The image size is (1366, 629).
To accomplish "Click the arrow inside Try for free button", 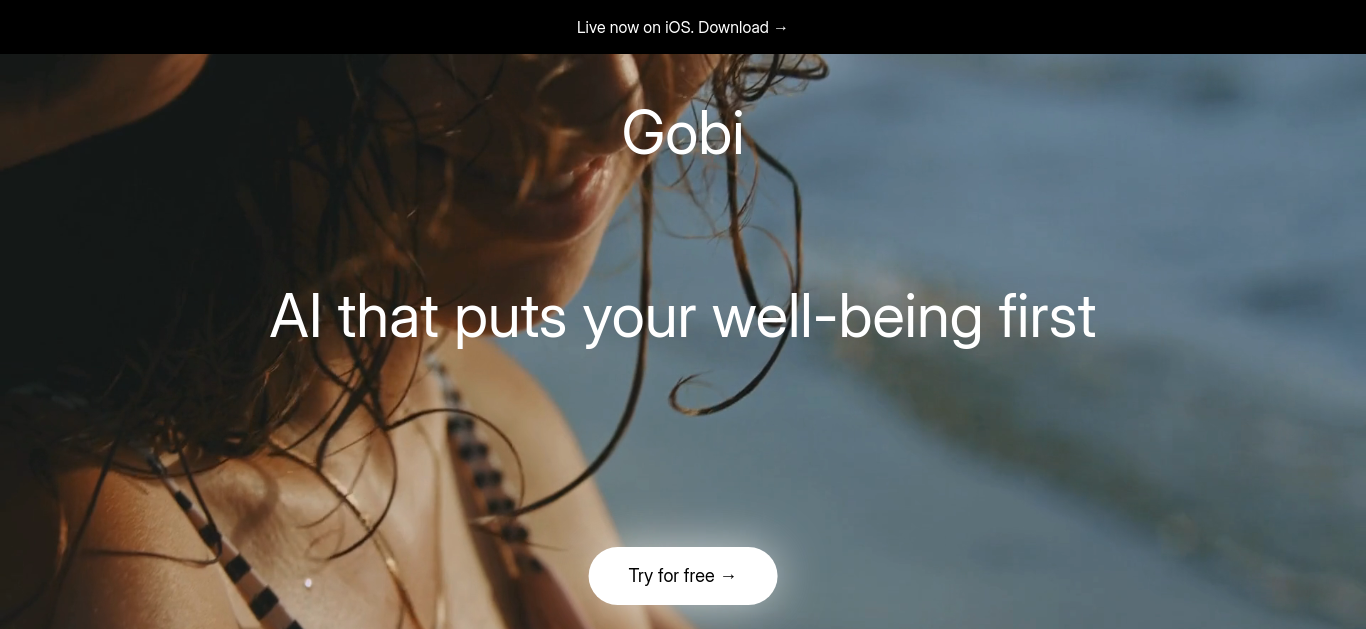I will 728,576.
